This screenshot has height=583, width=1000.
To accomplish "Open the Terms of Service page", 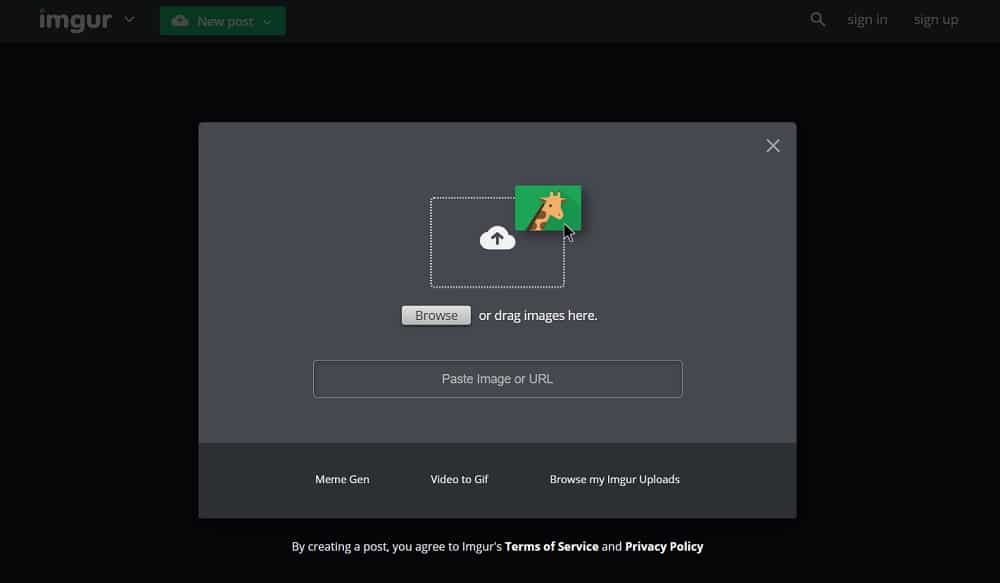I will click(x=551, y=546).
